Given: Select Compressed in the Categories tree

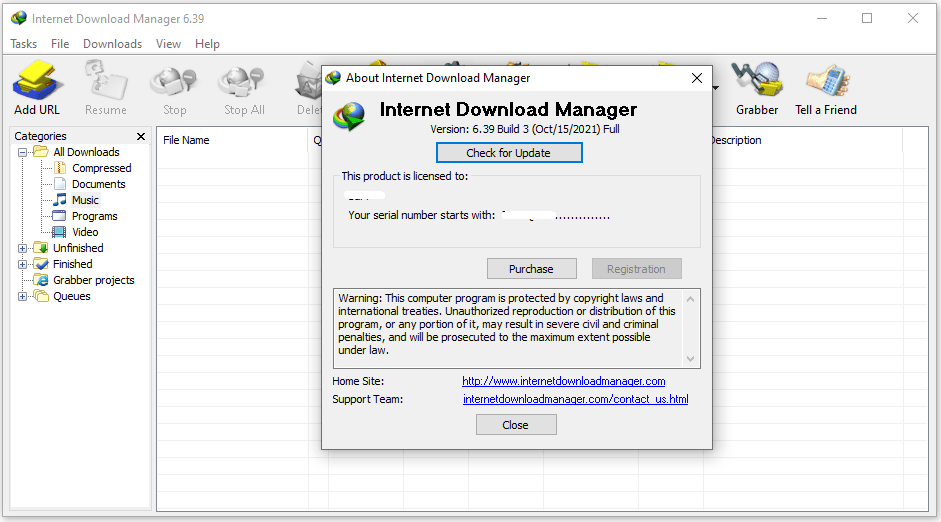Looking at the screenshot, I should [102, 168].
